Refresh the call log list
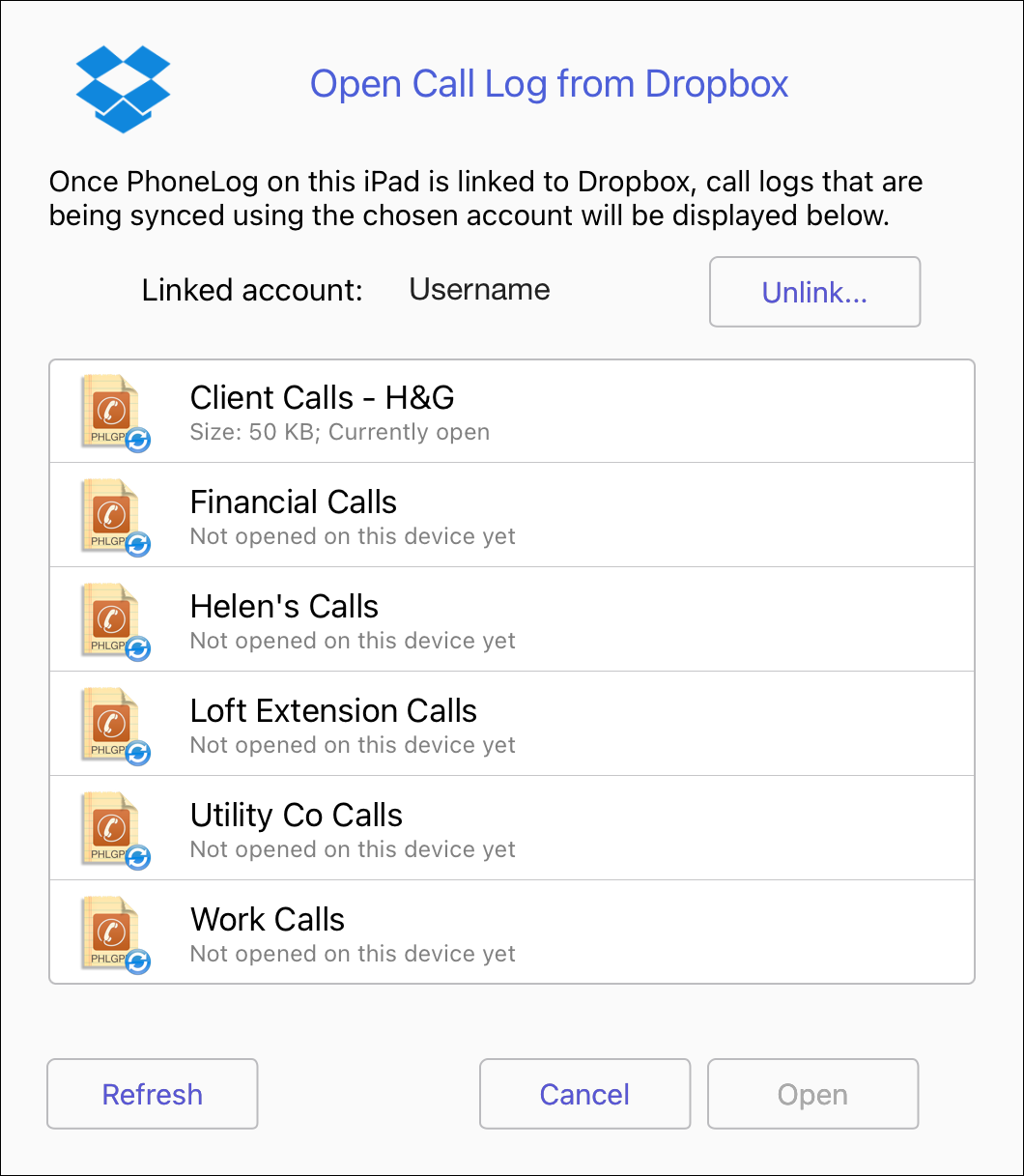The width and height of the screenshot is (1024, 1176). point(153,1094)
